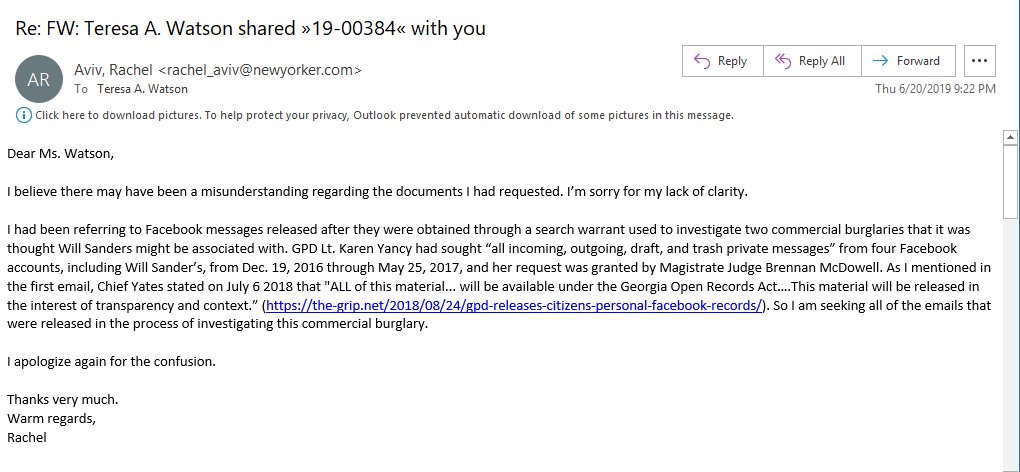
Task: Click the "I apologize again" sentence
Action: click(x=110, y=361)
